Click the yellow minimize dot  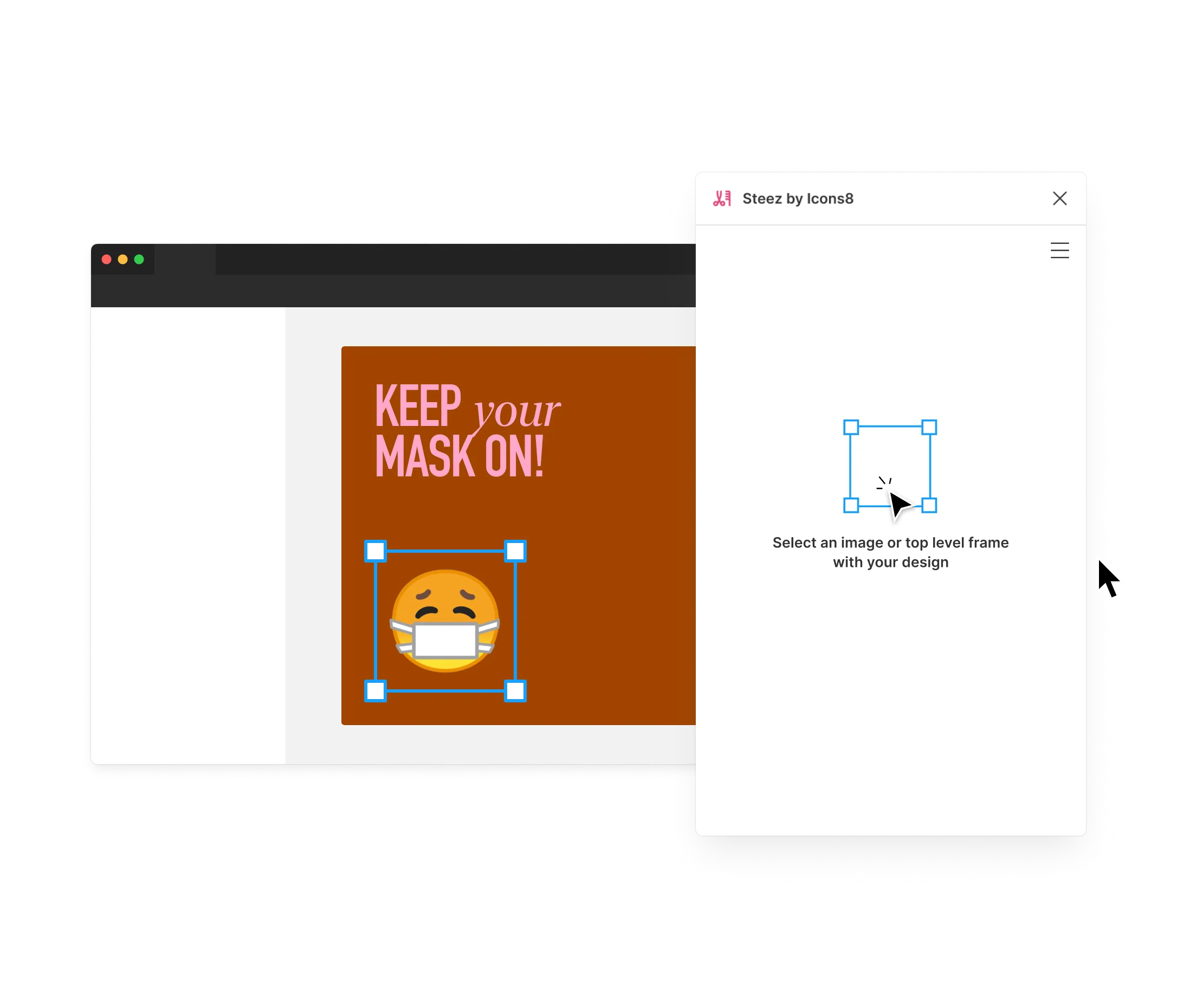(122, 260)
